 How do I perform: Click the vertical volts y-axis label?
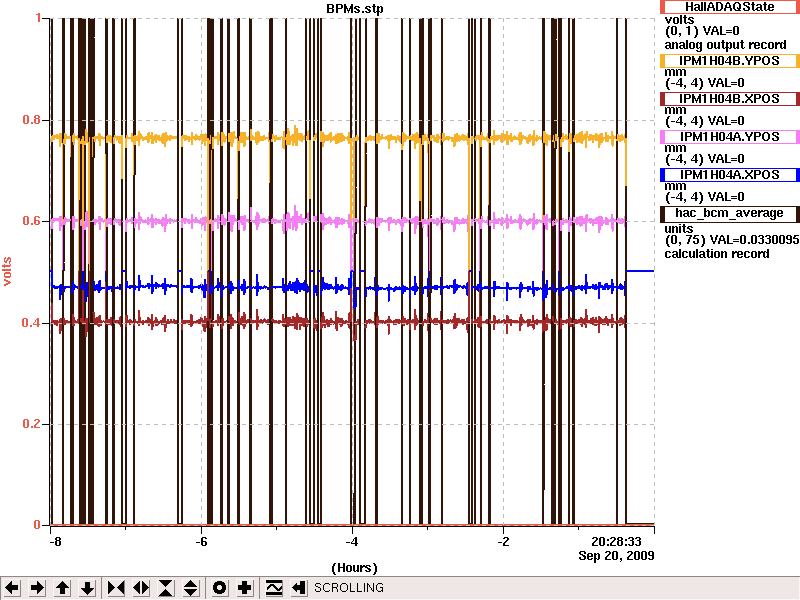(7, 271)
